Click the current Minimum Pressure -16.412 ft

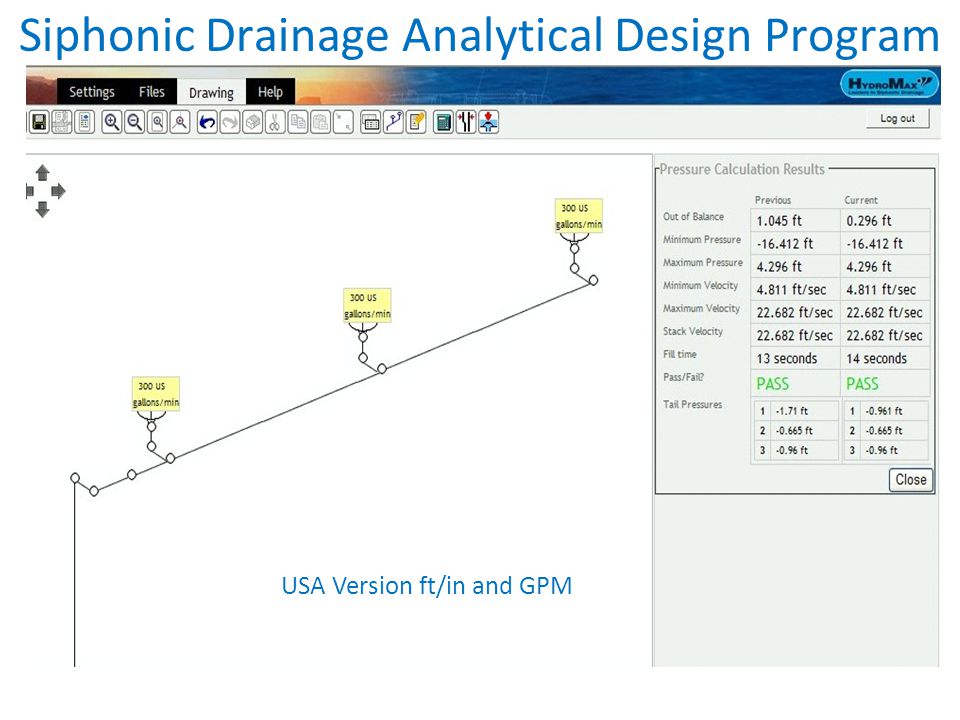(885, 244)
